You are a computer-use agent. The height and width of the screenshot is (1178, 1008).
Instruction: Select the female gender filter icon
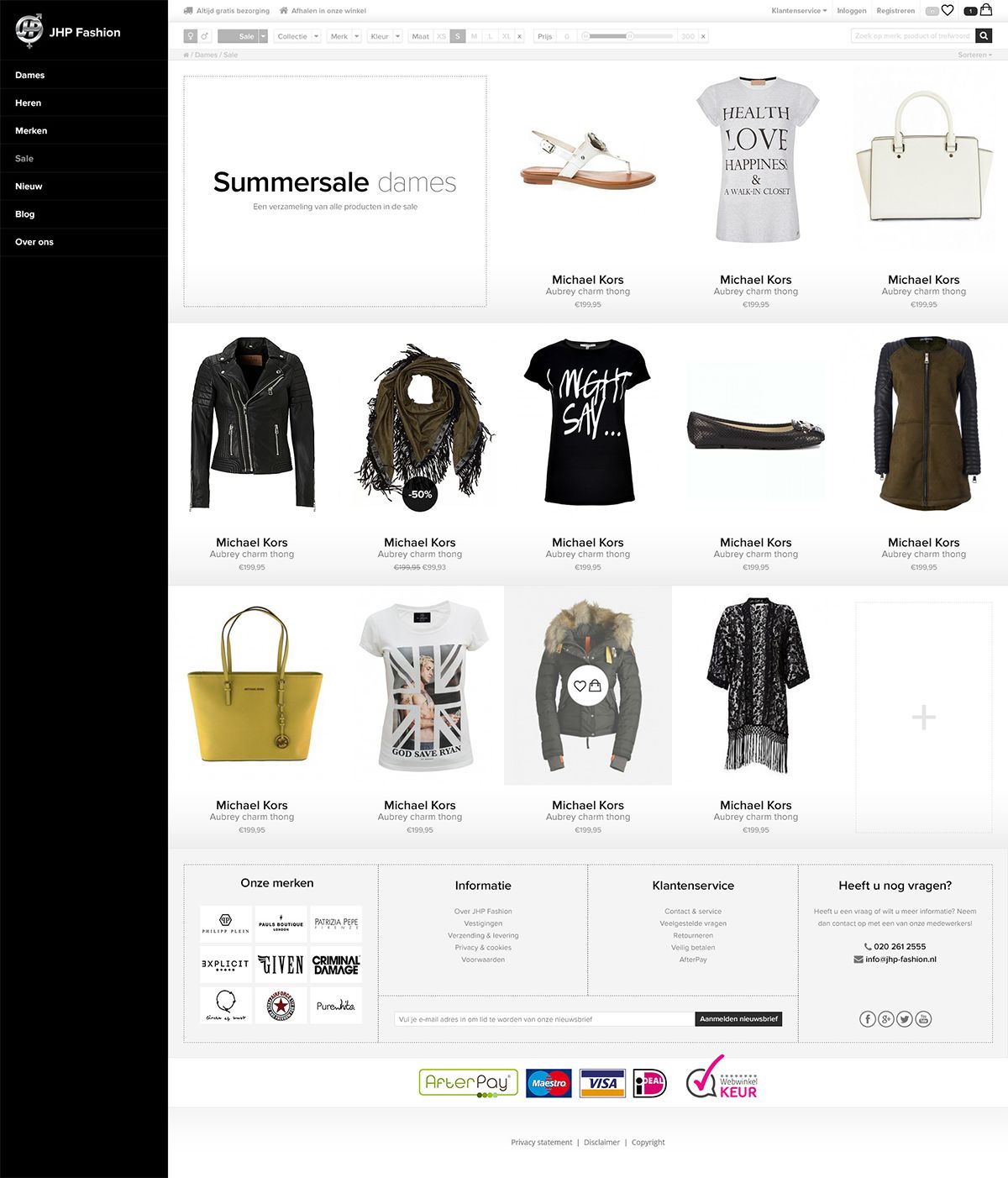pyautogui.click(x=191, y=36)
